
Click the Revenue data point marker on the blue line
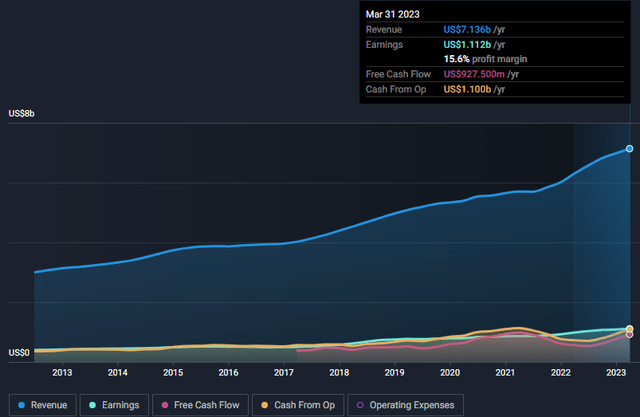pos(629,149)
